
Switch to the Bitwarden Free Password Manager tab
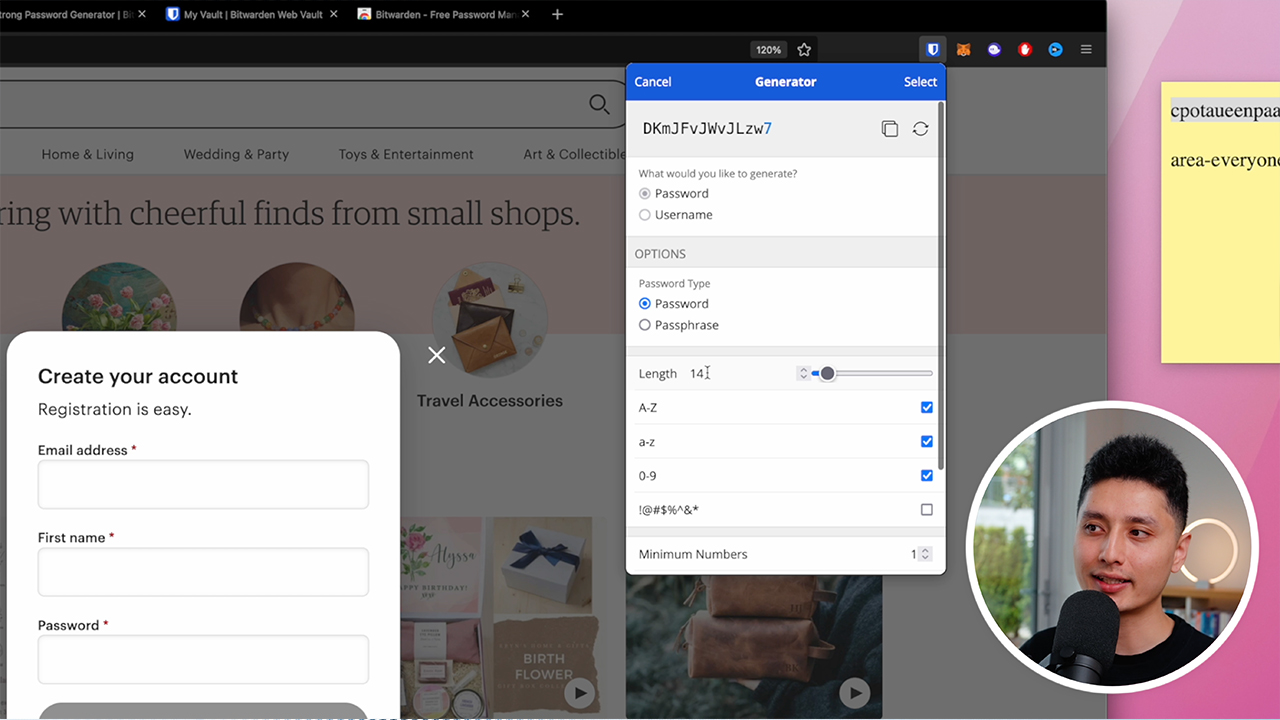click(443, 15)
